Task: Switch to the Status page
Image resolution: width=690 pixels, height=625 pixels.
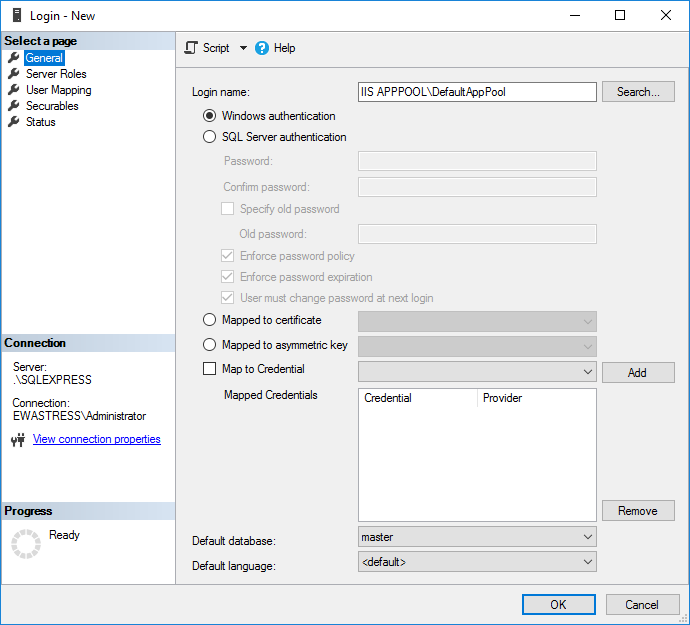Action: (x=41, y=122)
